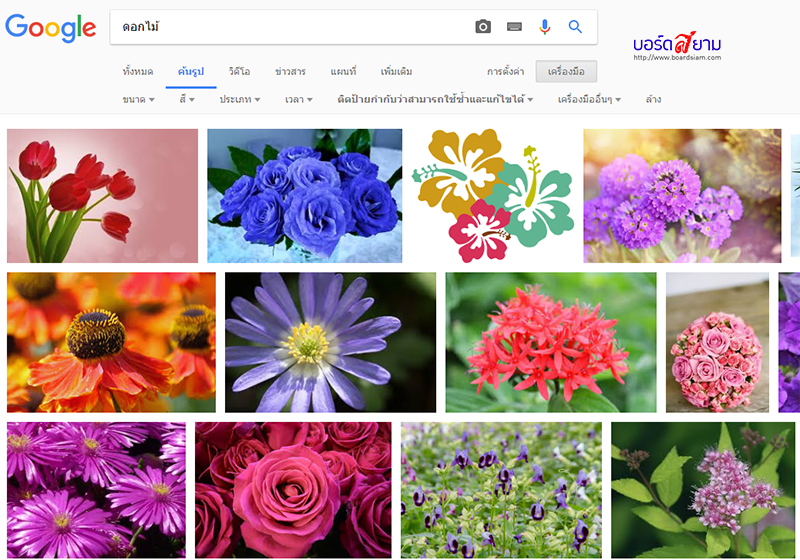Click the camera search-by-image icon
Image resolution: width=800 pixels, height=560 pixels.
click(x=483, y=27)
